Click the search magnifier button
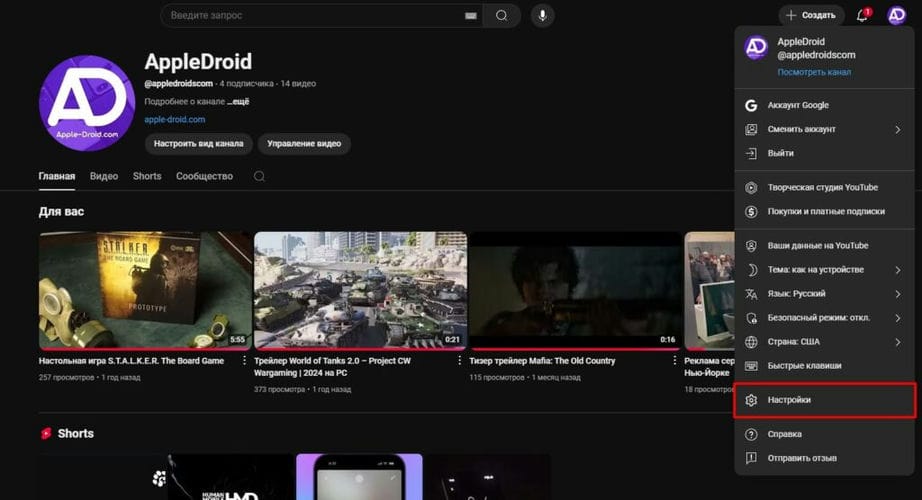 [502, 16]
